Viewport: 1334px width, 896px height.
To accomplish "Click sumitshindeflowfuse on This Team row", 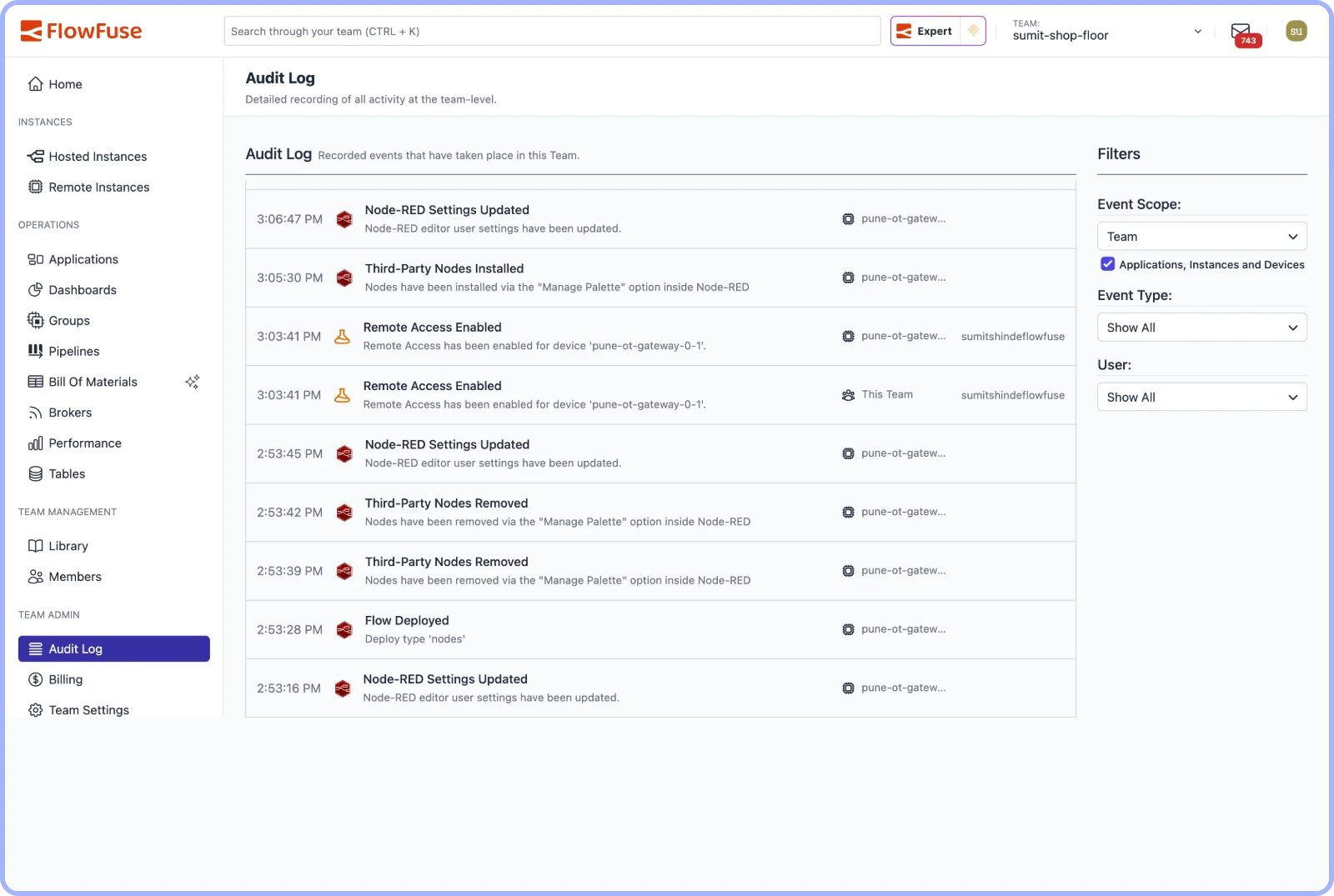I will [1012, 395].
